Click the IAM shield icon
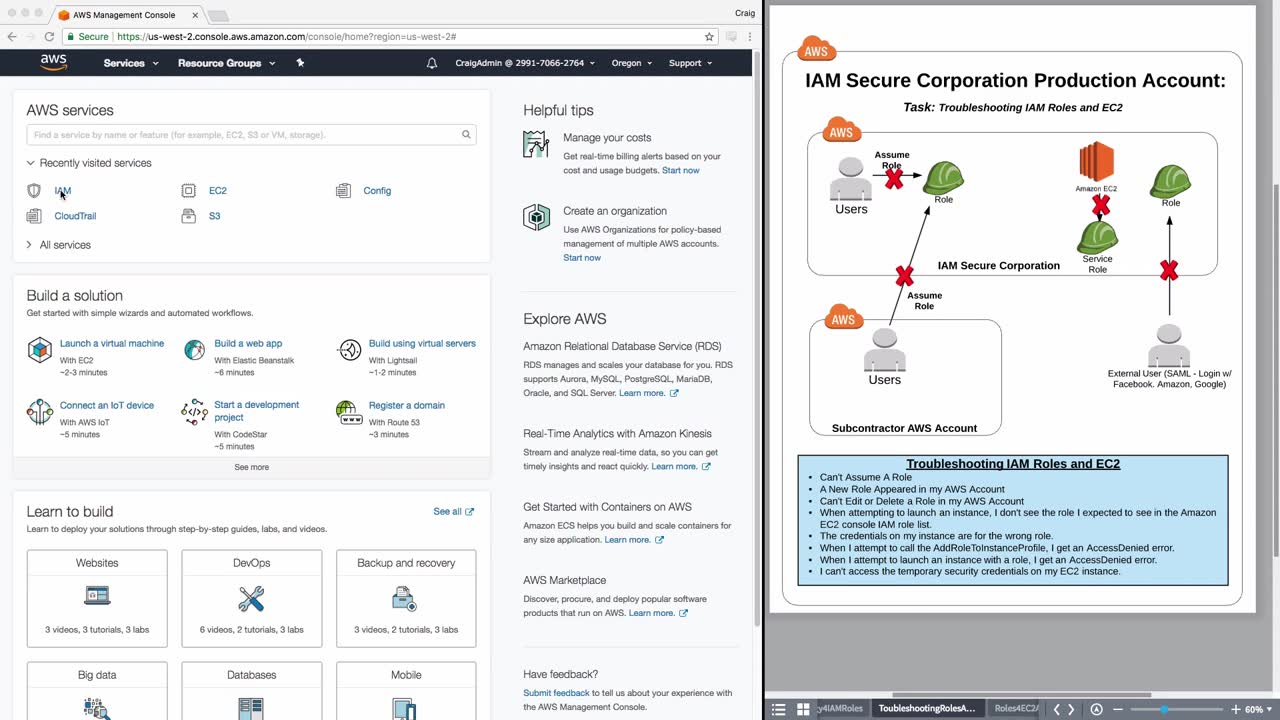Screen dimensions: 1280x720 34,190
